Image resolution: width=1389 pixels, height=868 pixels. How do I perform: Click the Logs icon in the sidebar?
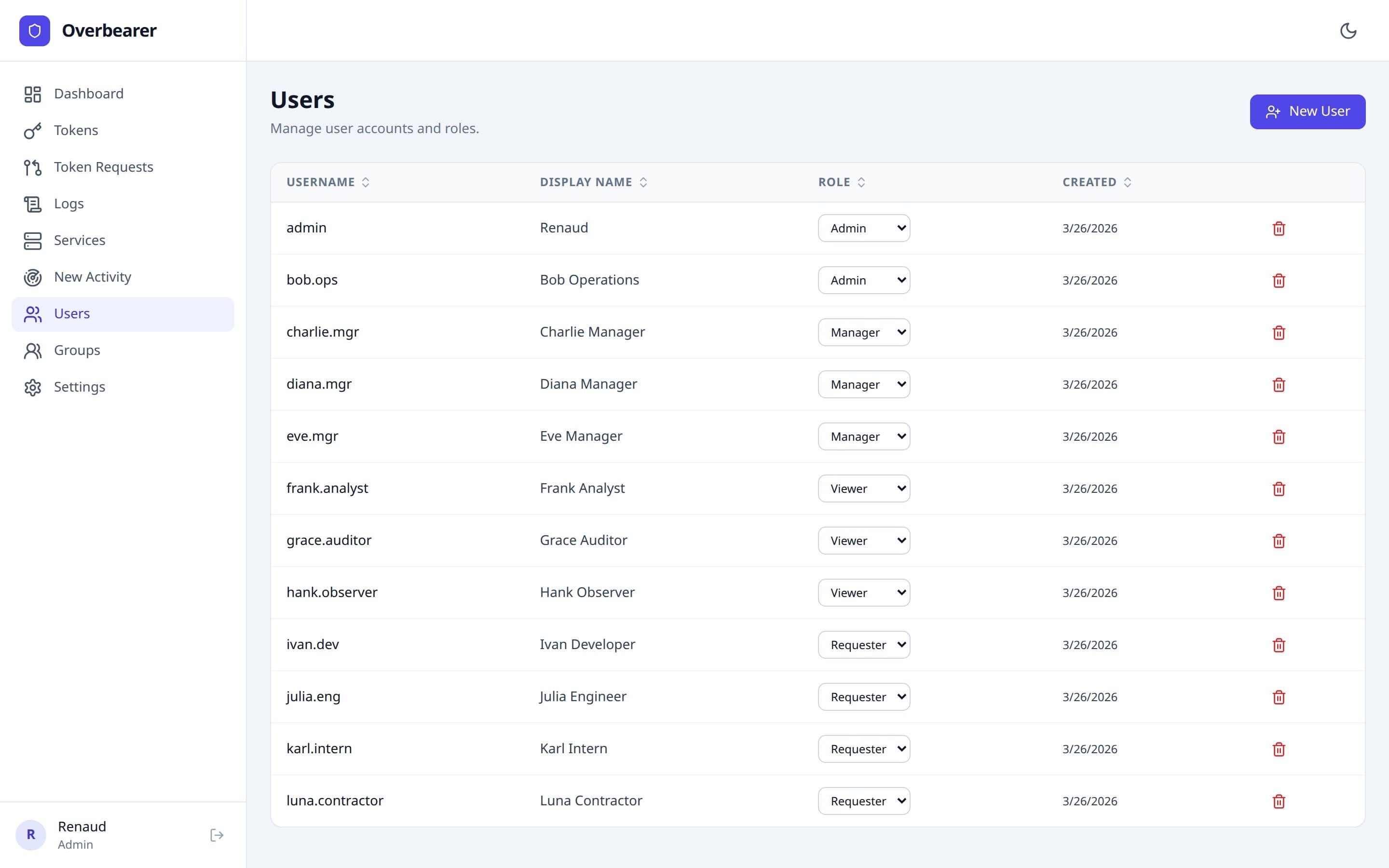(33, 204)
